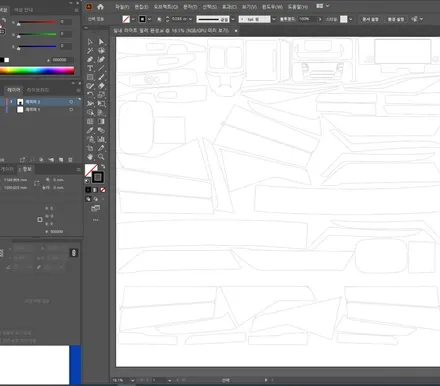
Task: Select the Curvature tool
Action: (101, 59)
